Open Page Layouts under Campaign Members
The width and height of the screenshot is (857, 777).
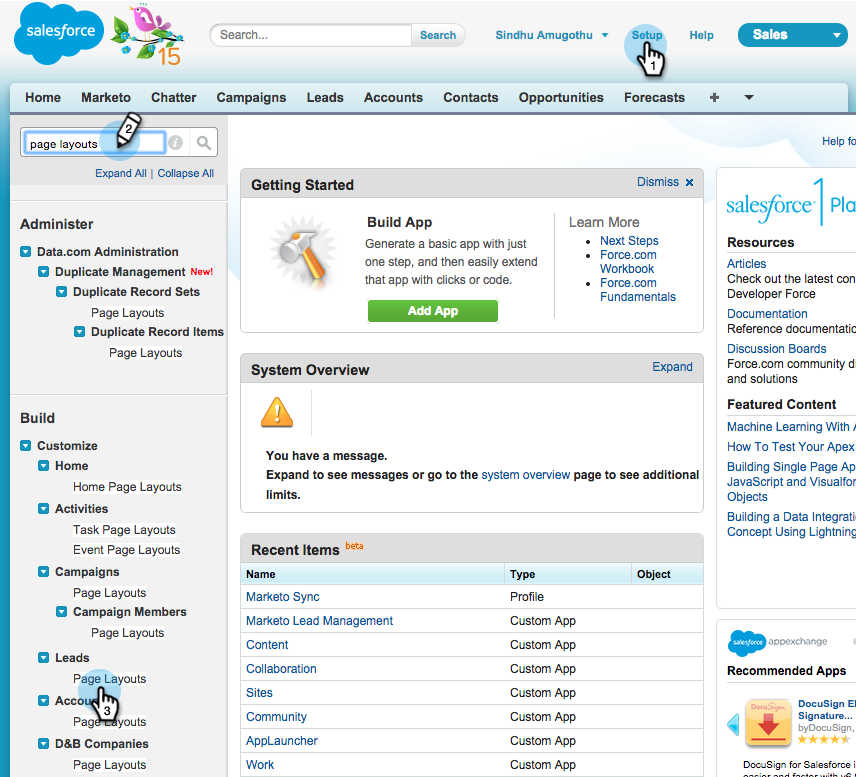click(127, 633)
